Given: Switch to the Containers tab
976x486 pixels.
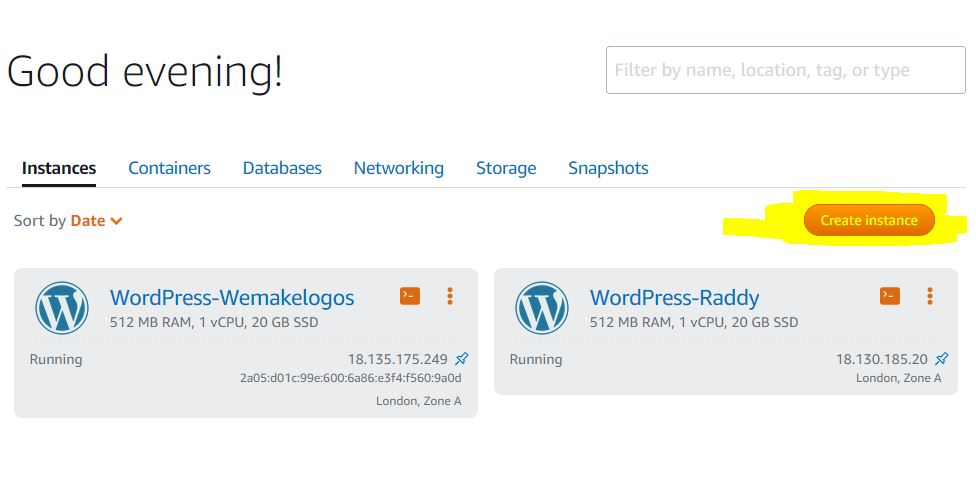Looking at the screenshot, I should [x=169, y=168].
